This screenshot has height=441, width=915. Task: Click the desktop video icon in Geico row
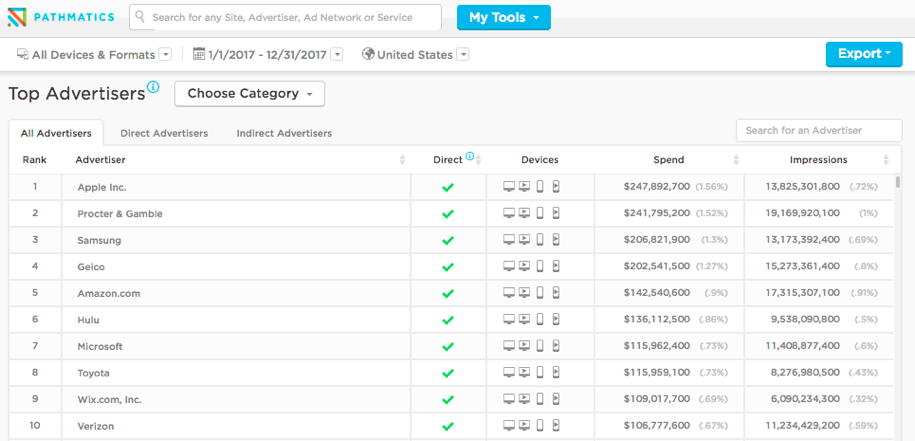pyautogui.click(x=525, y=267)
